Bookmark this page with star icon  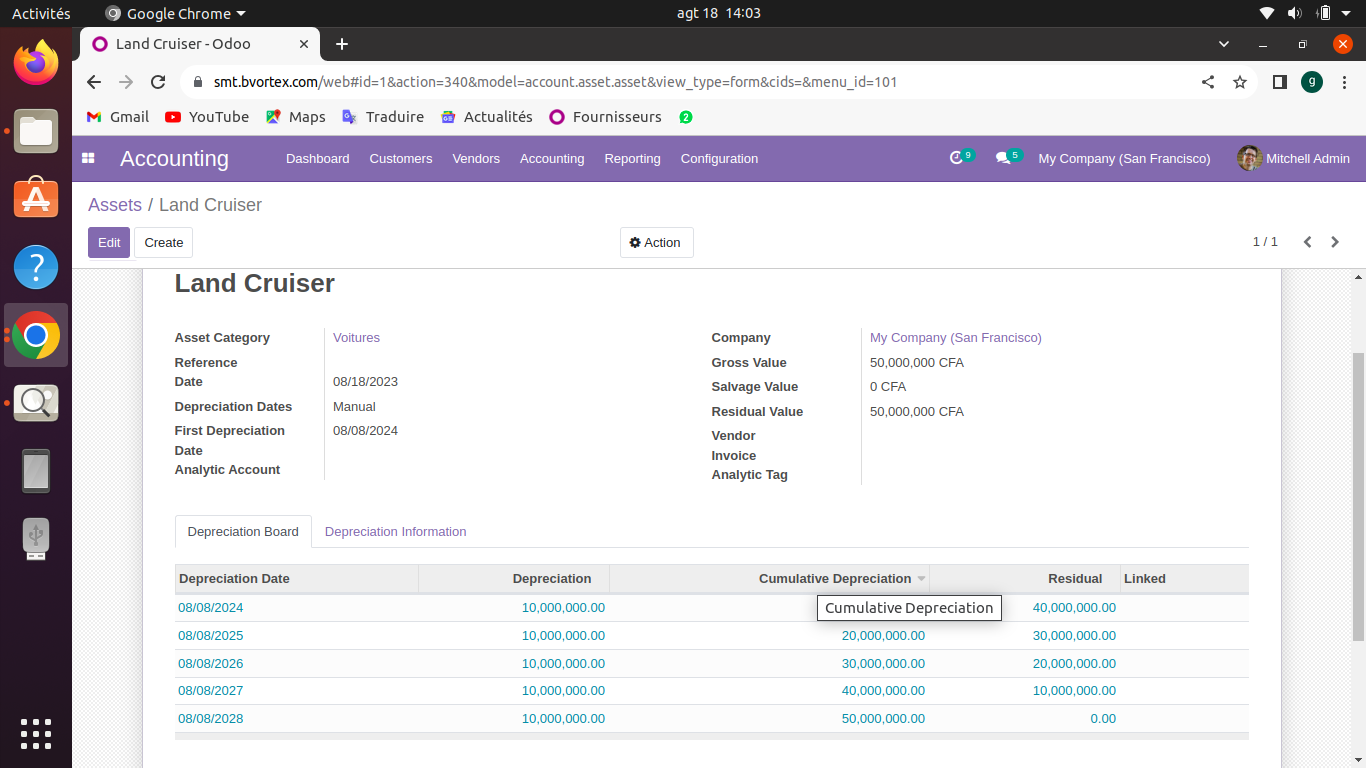(x=1240, y=82)
